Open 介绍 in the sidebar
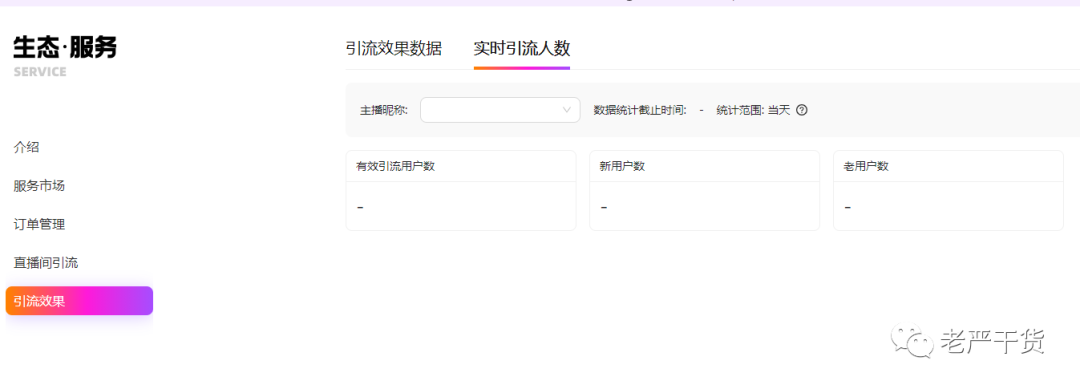This screenshot has height=389, width=1080. [x=26, y=147]
